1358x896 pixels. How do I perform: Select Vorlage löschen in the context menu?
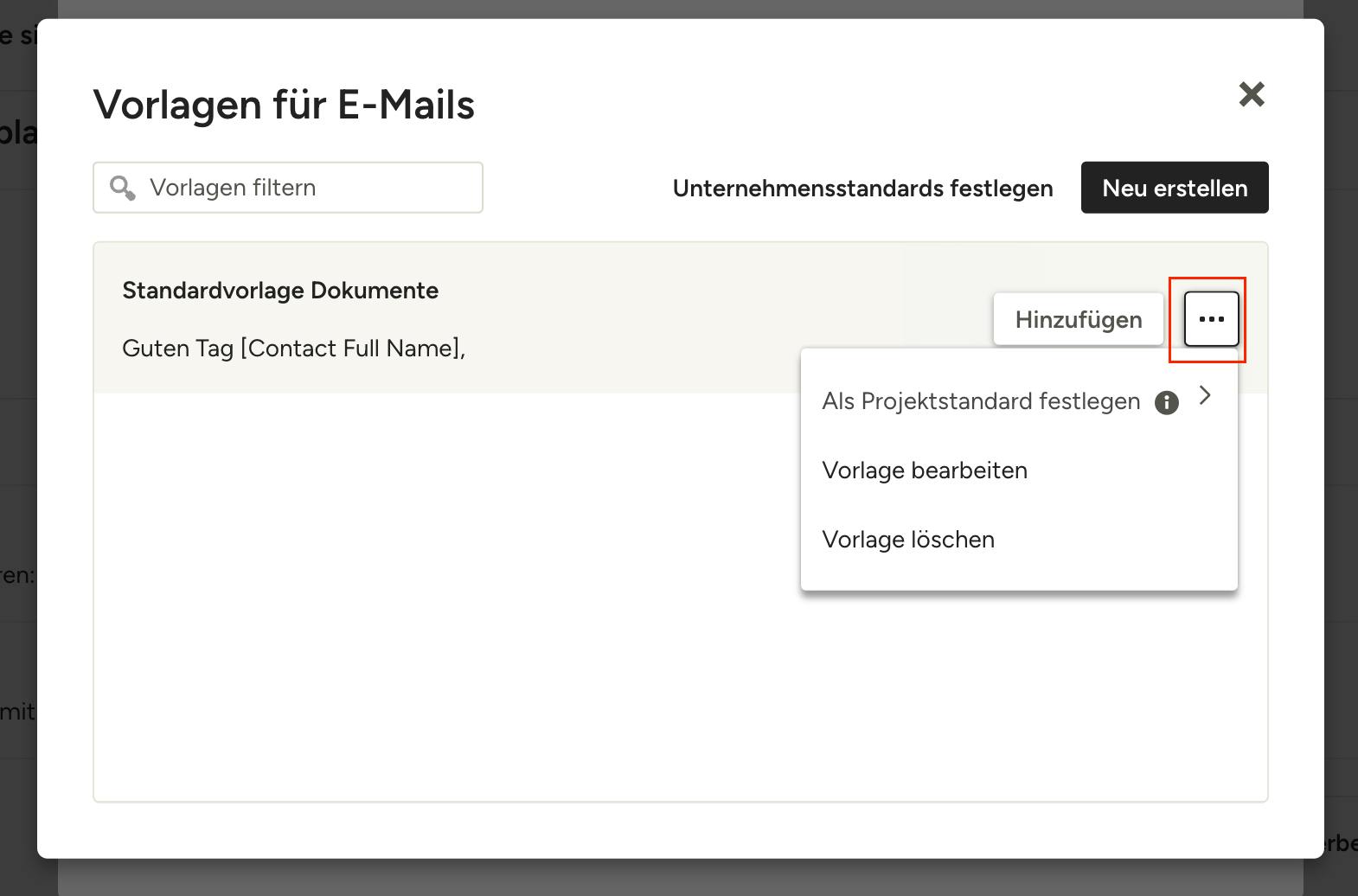[907, 540]
